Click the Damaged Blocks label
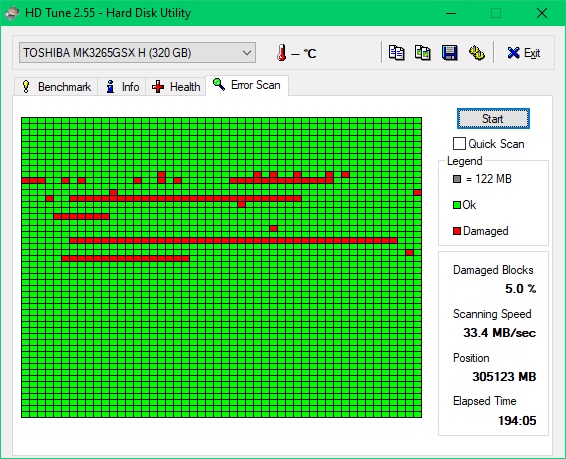The image size is (566, 459). tap(493, 270)
